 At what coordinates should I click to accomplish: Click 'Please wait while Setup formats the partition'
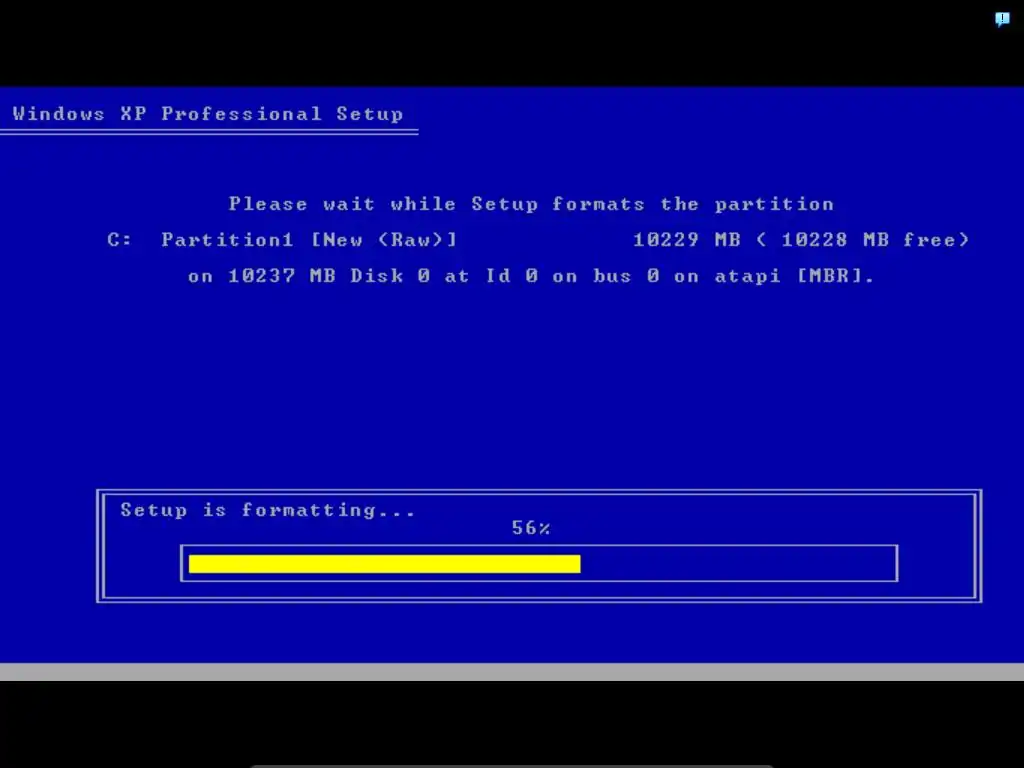pyautogui.click(x=532, y=204)
